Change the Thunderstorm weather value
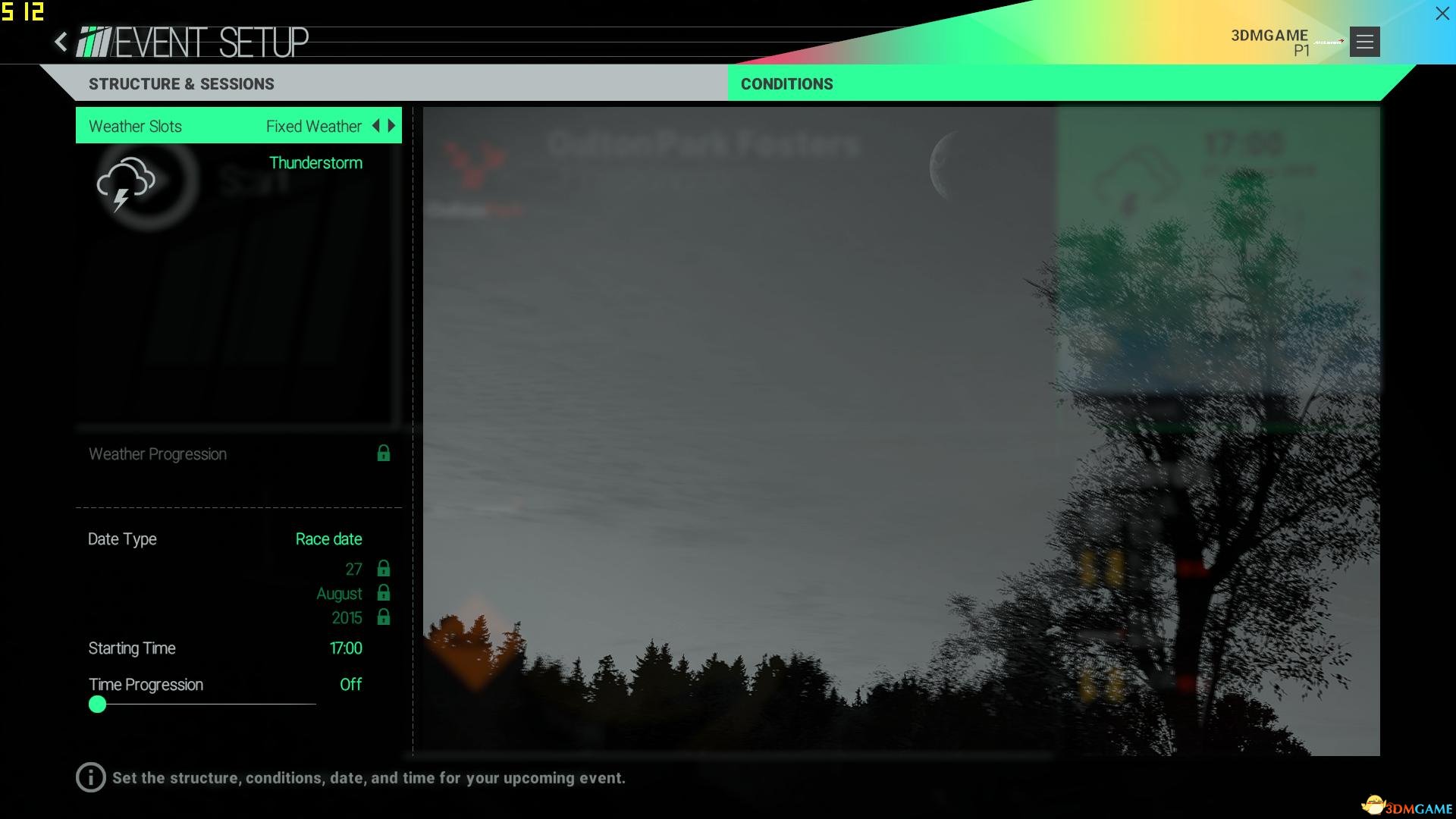The image size is (1456, 819). (315, 163)
